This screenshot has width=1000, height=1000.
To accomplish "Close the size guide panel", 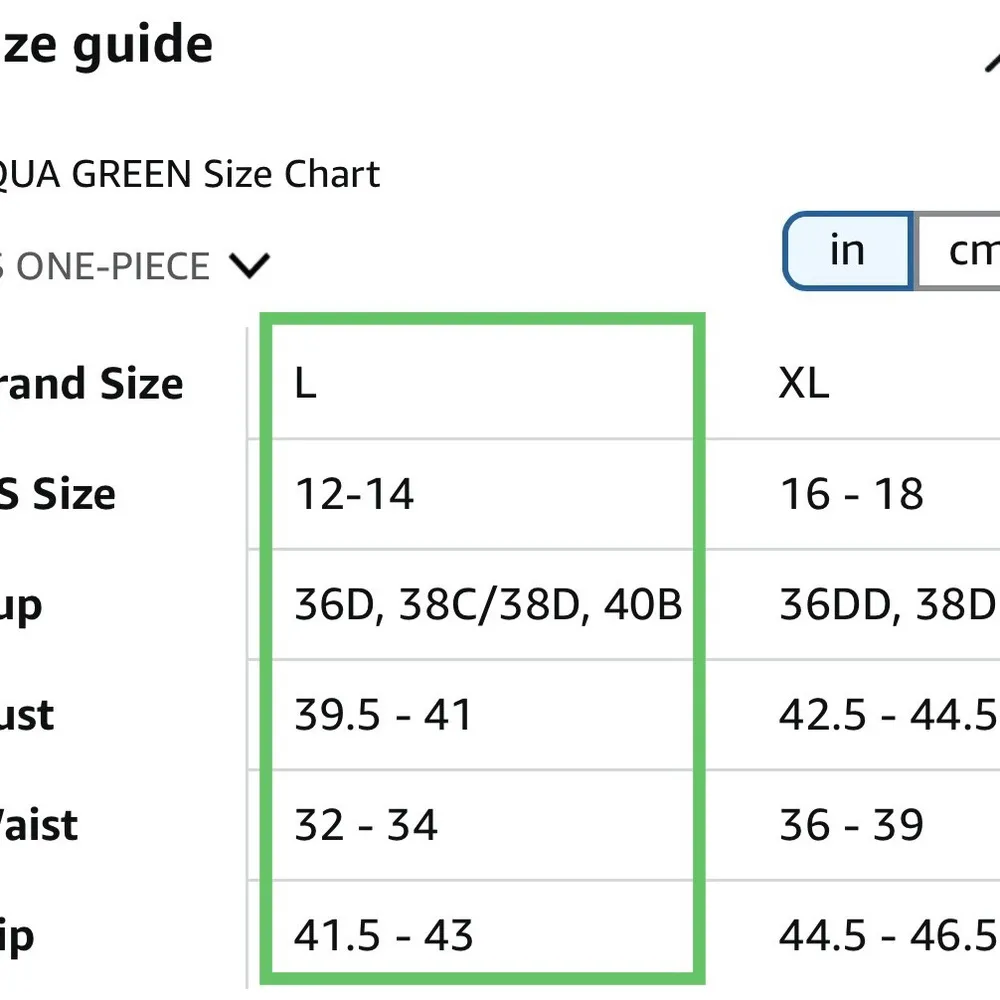I will pos(990,58).
